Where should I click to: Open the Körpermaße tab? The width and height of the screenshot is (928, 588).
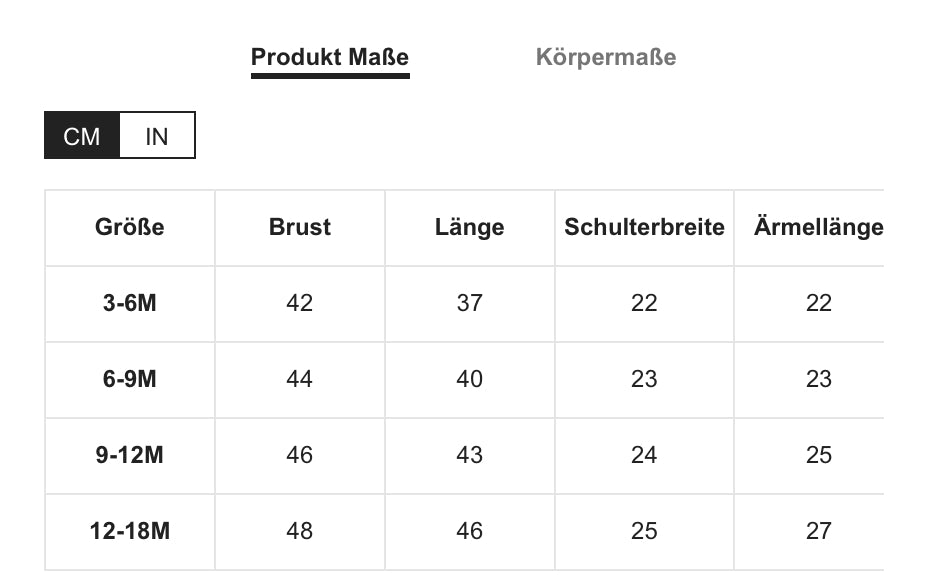605,57
